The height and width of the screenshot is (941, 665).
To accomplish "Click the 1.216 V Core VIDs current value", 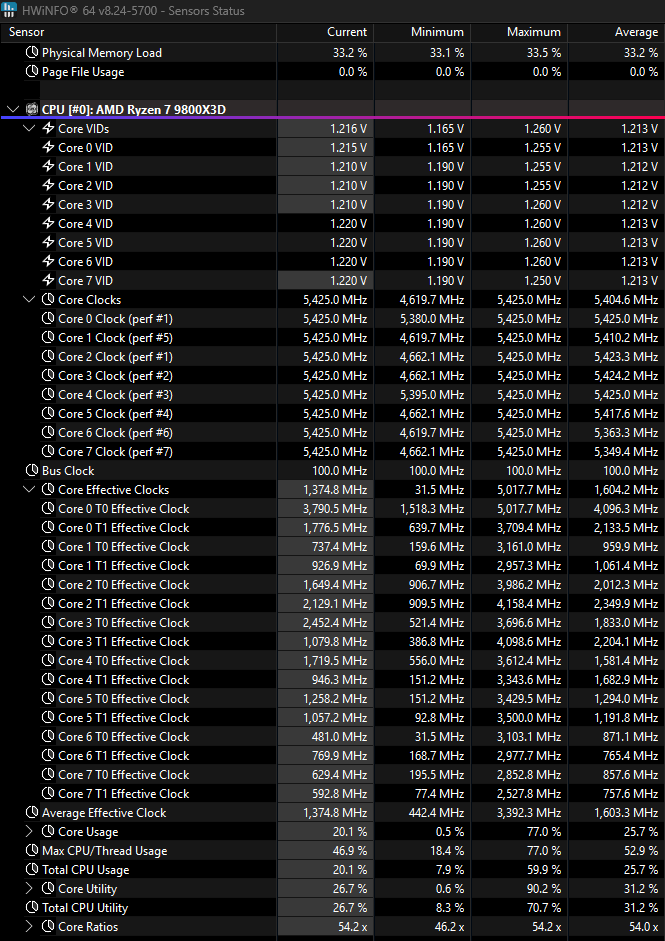I will tap(348, 128).
